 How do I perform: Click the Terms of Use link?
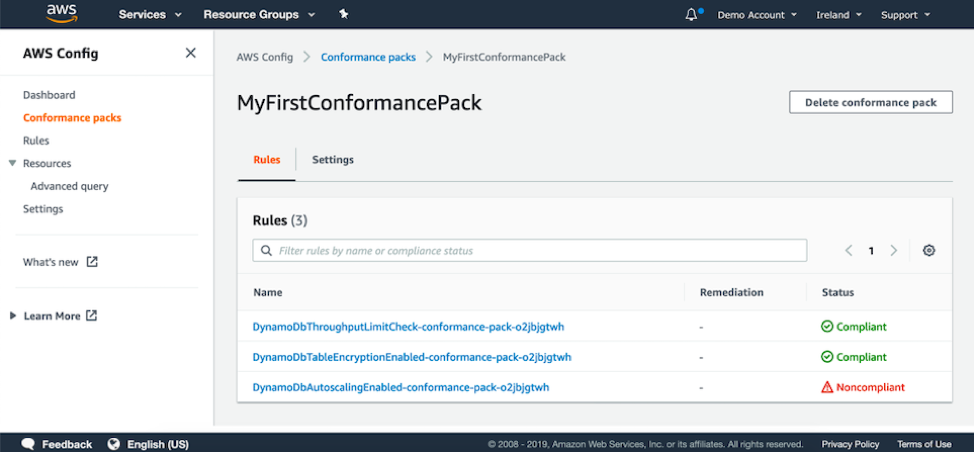pyautogui.click(x=924, y=444)
